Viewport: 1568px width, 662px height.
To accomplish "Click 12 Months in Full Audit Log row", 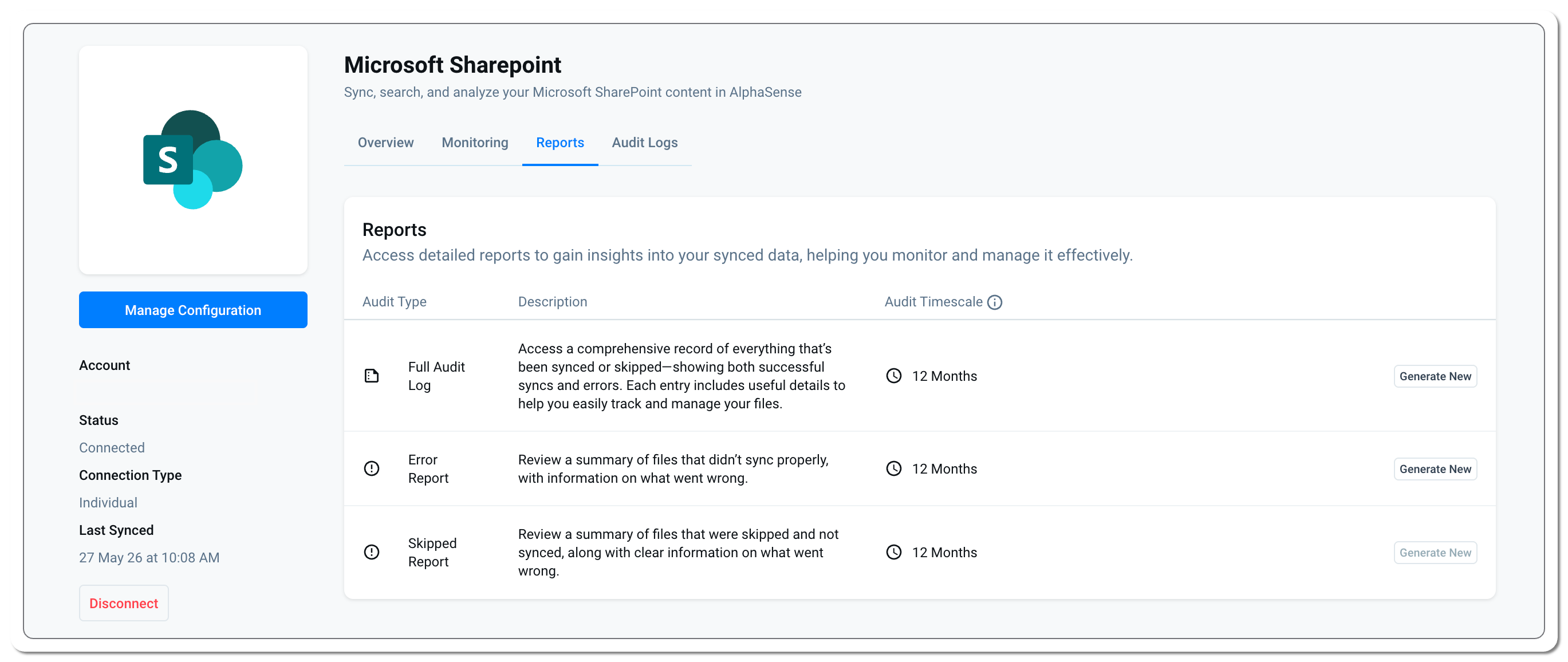I will (x=944, y=376).
